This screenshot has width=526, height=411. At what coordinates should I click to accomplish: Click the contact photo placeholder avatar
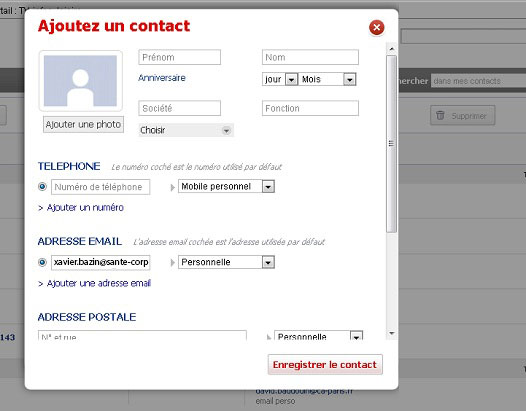[81, 81]
